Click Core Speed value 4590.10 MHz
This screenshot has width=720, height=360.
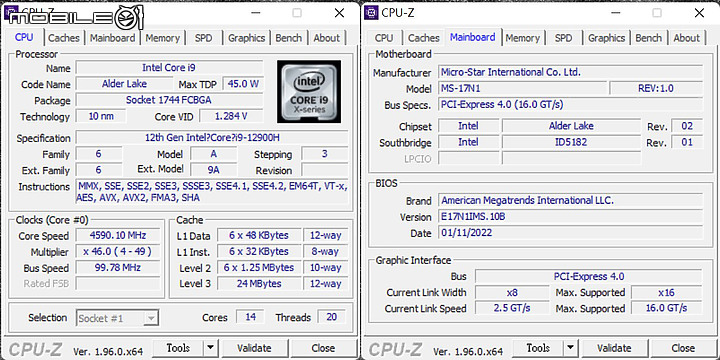118,236
